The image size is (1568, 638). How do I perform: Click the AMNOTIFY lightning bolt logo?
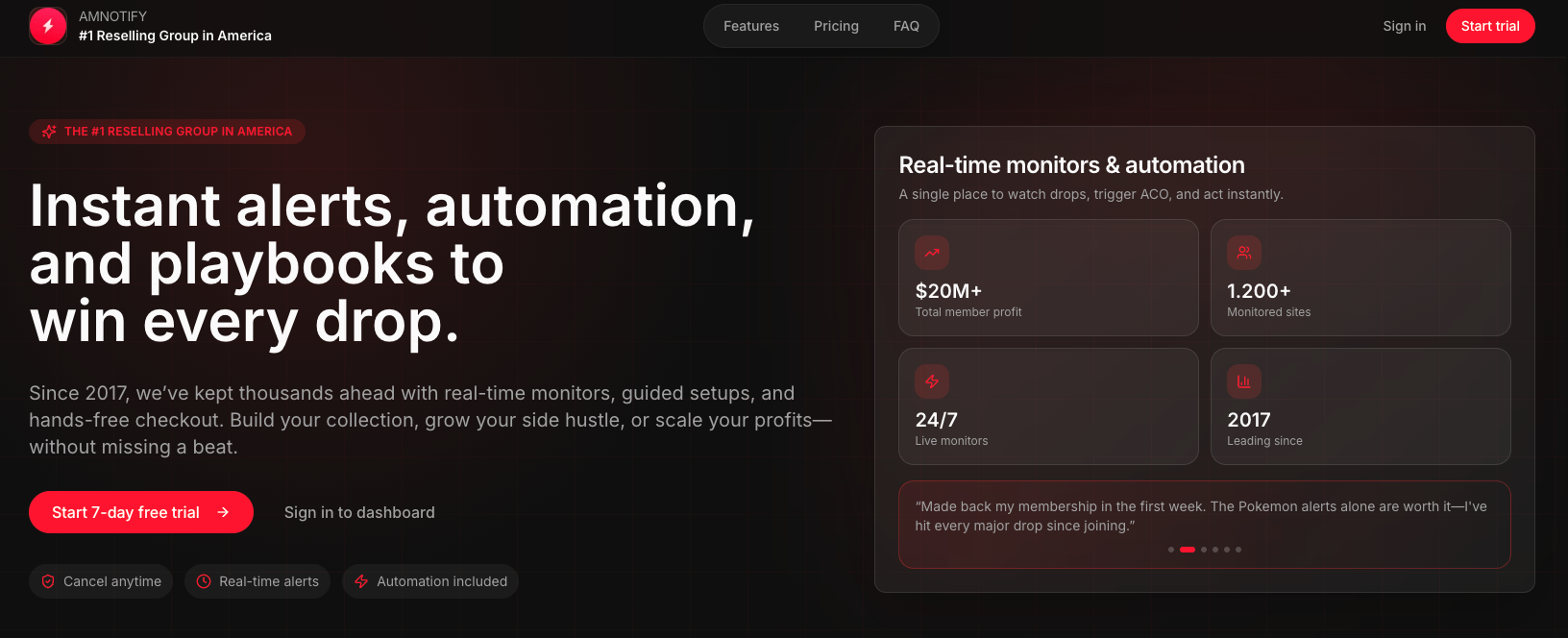(x=48, y=26)
